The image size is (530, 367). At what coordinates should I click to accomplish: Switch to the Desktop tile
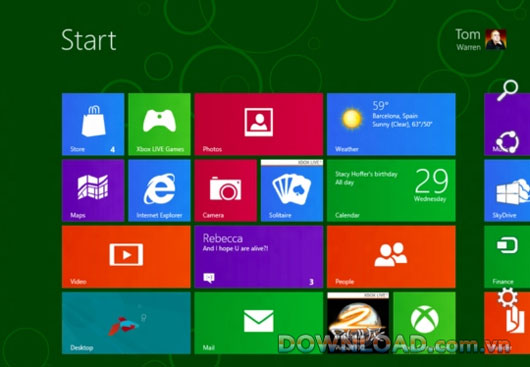tap(126, 323)
